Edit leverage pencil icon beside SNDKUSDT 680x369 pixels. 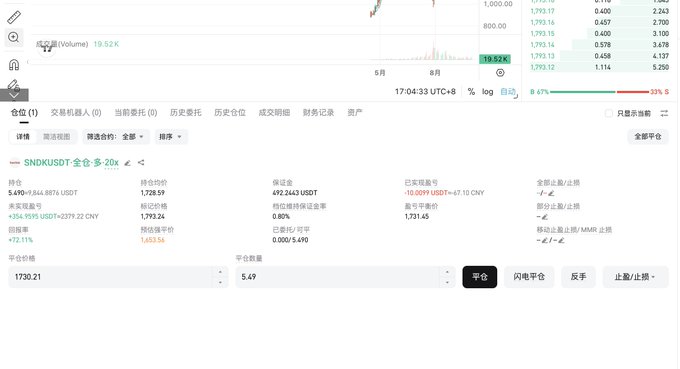128,163
